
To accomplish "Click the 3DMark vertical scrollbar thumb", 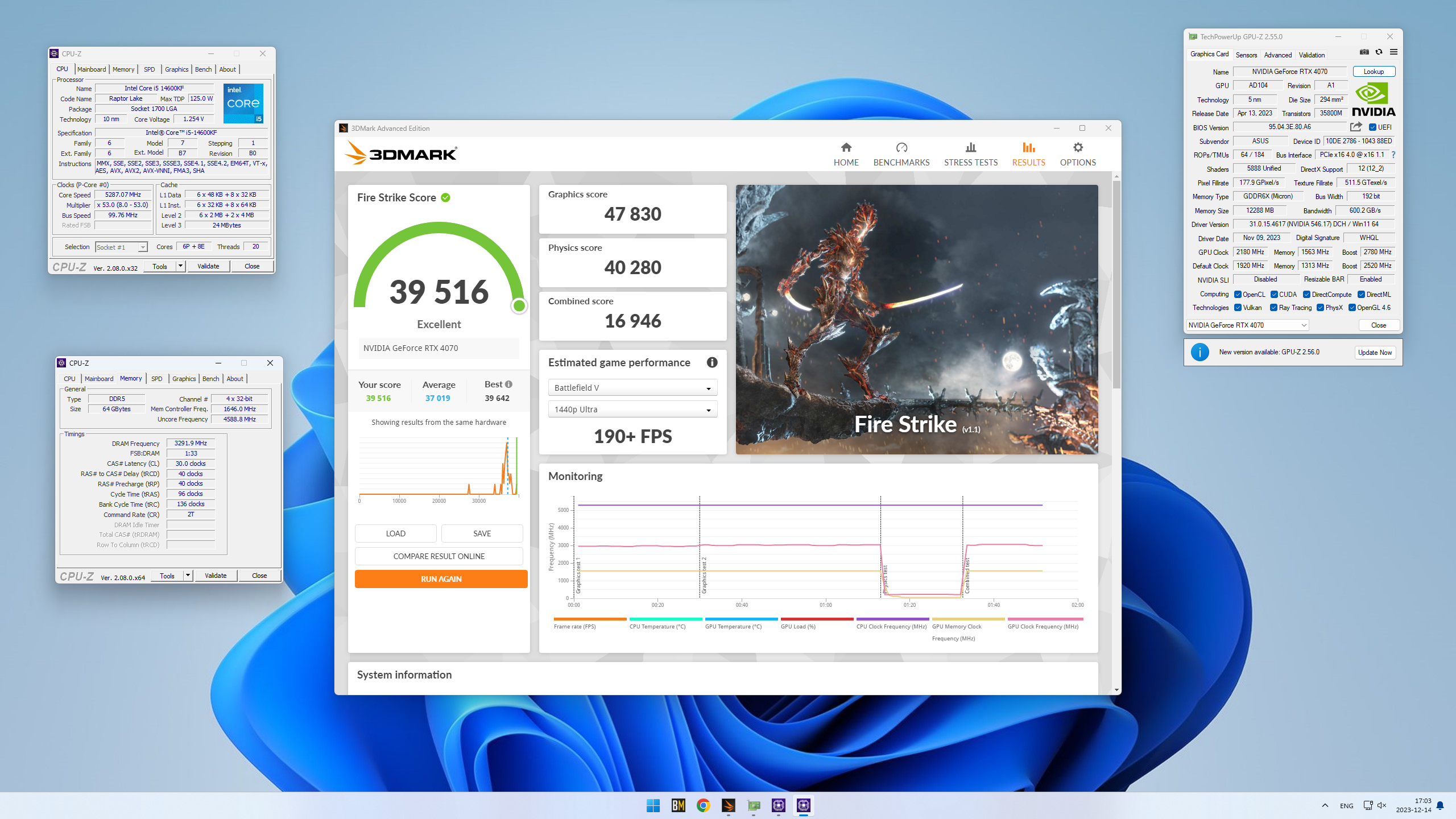I will click(1117, 284).
